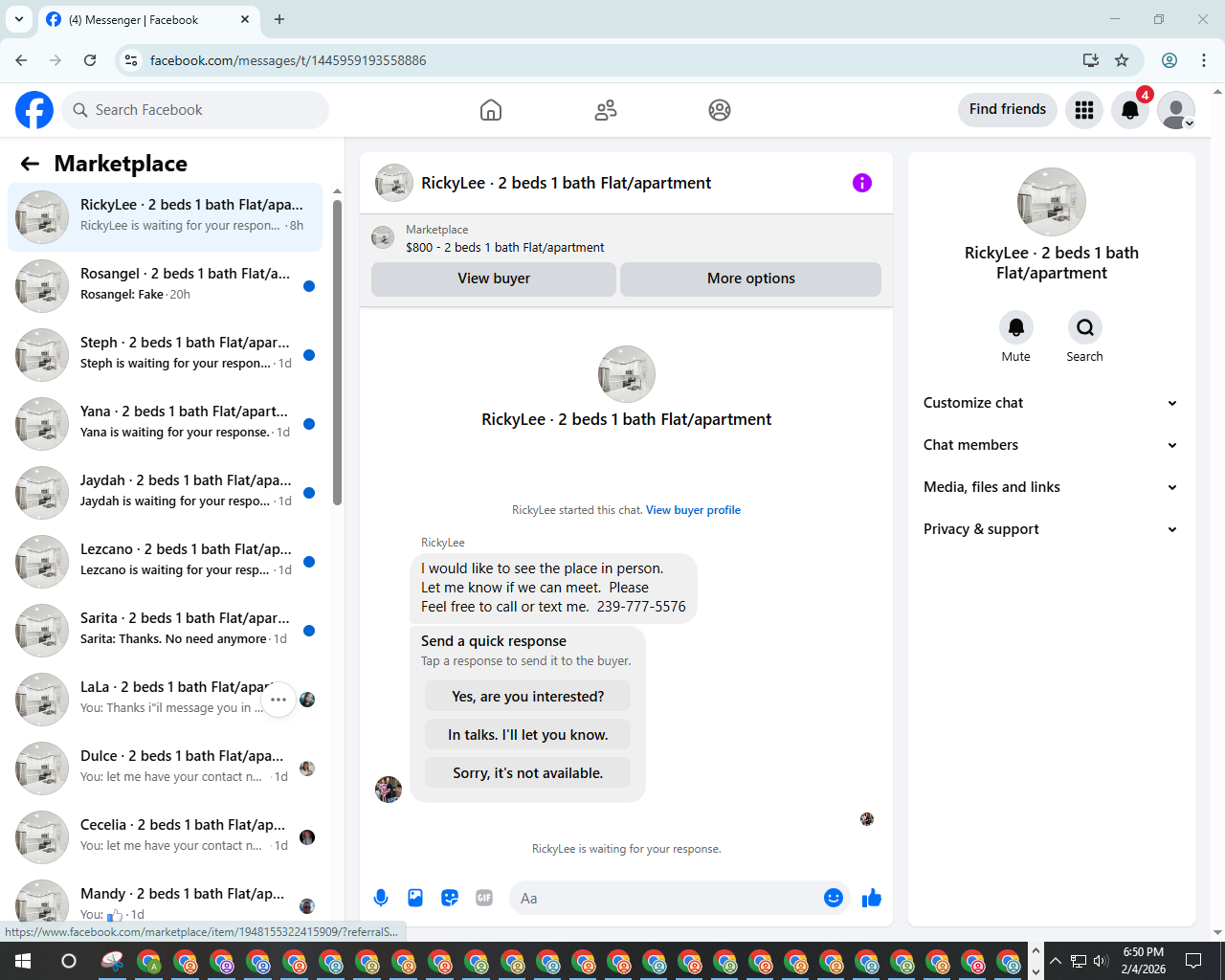Expand Privacy & support section
The image size is (1225, 980).
pyautogui.click(x=1051, y=529)
